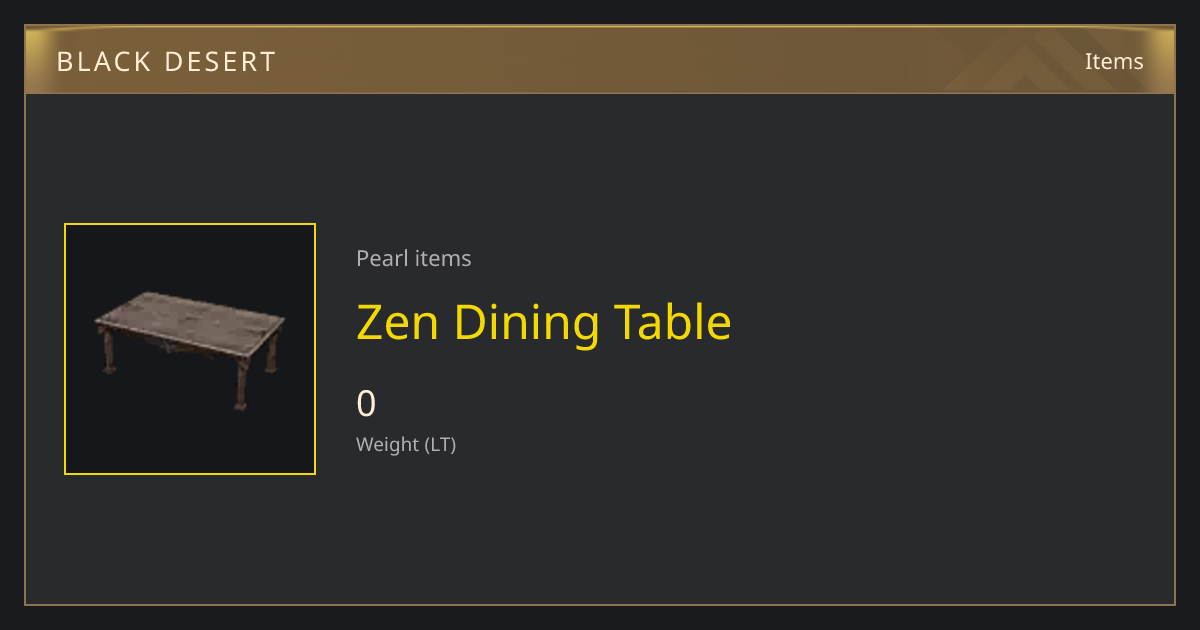Click the Weight (LT) label
The height and width of the screenshot is (630, 1200).
click(x=406, y=444)
